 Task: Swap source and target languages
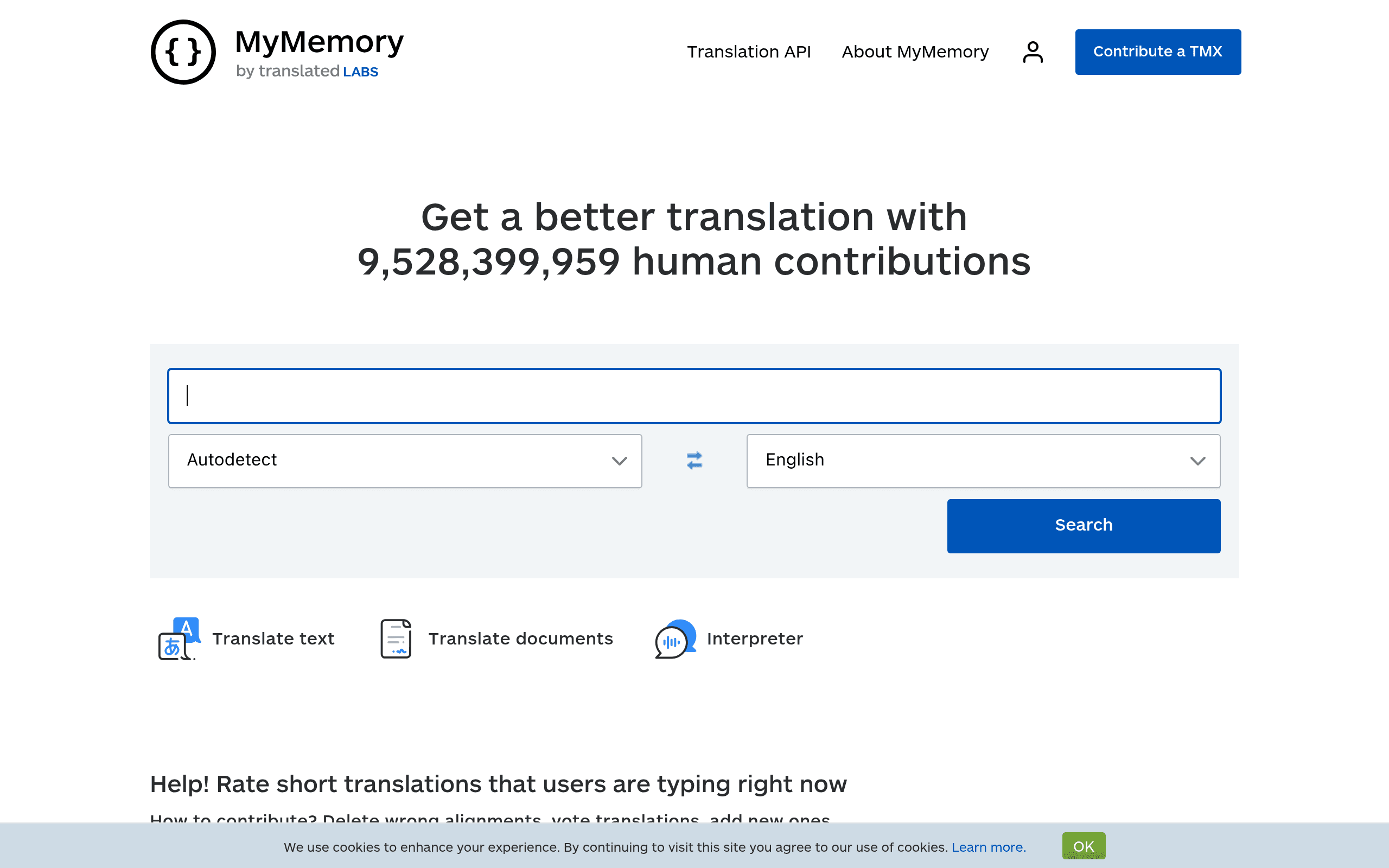tap(694, 461)
